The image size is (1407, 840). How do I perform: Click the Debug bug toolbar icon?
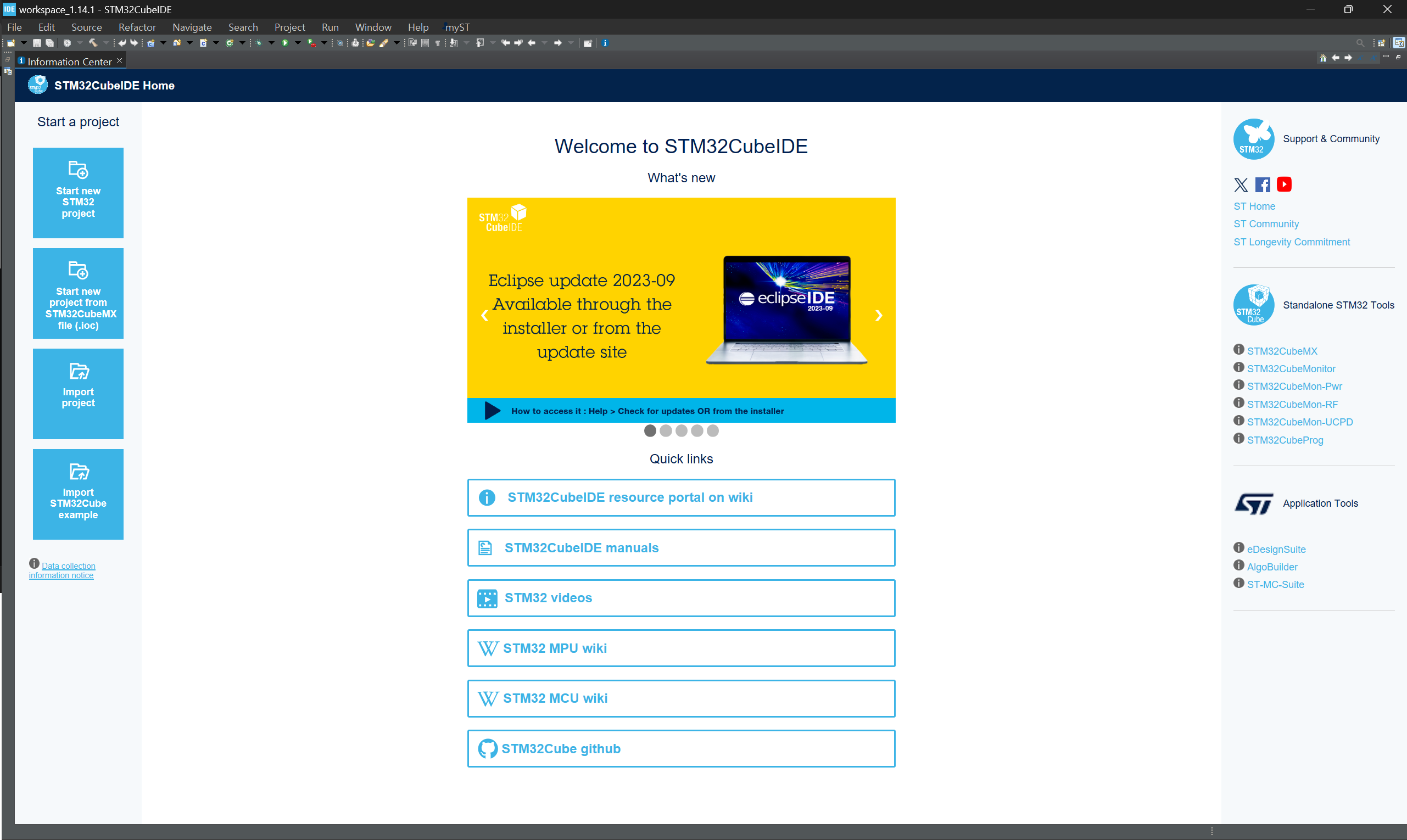(x=259, y=43)
